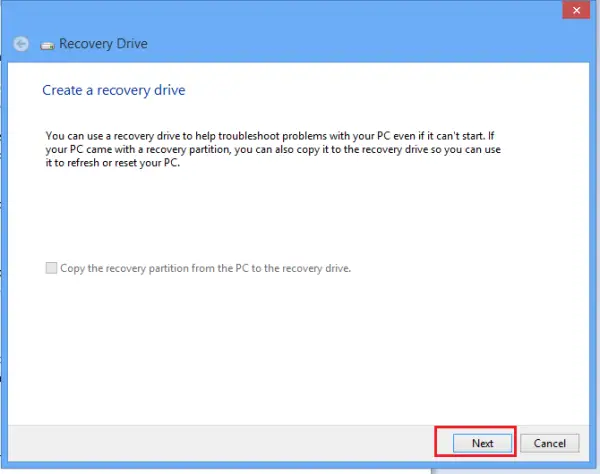
Task: Click the 'Recovery Drive' window title text
Action: 103,44
